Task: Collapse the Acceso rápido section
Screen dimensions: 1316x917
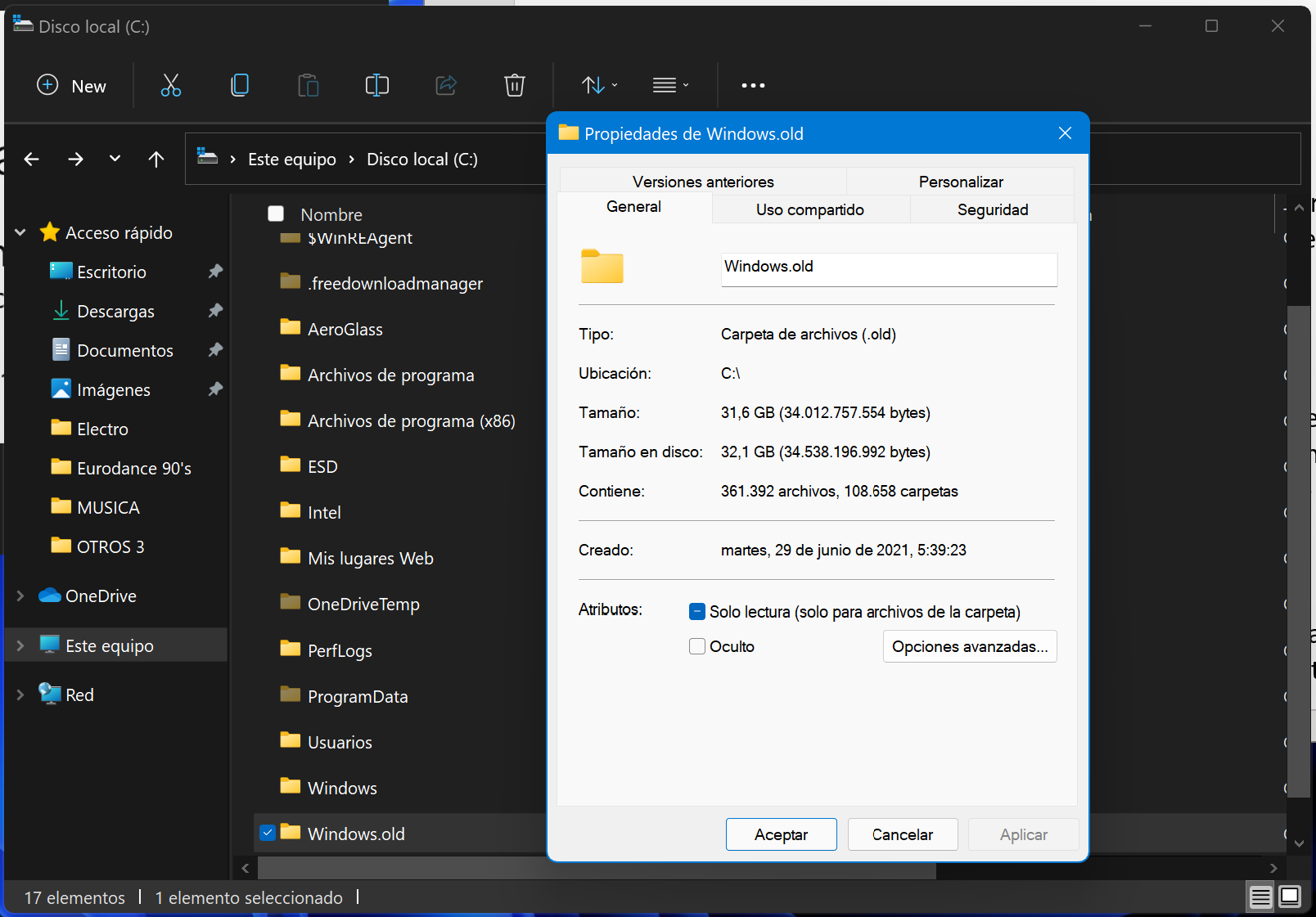Action: click(20, 233)
